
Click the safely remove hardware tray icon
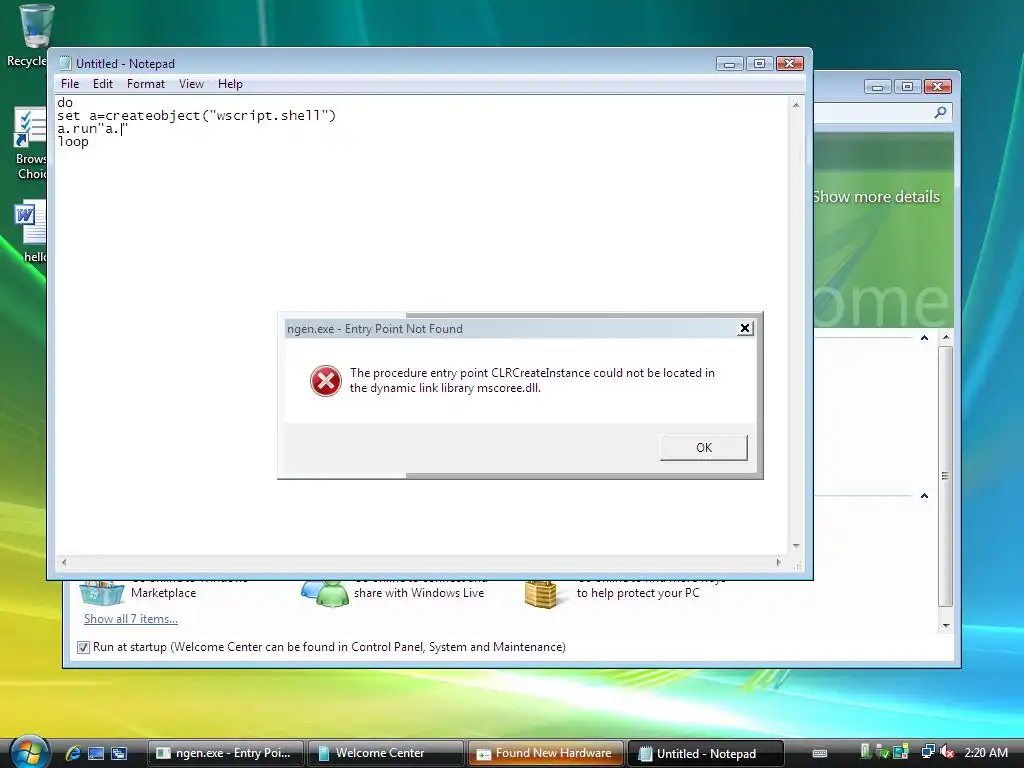coord(882,752)
